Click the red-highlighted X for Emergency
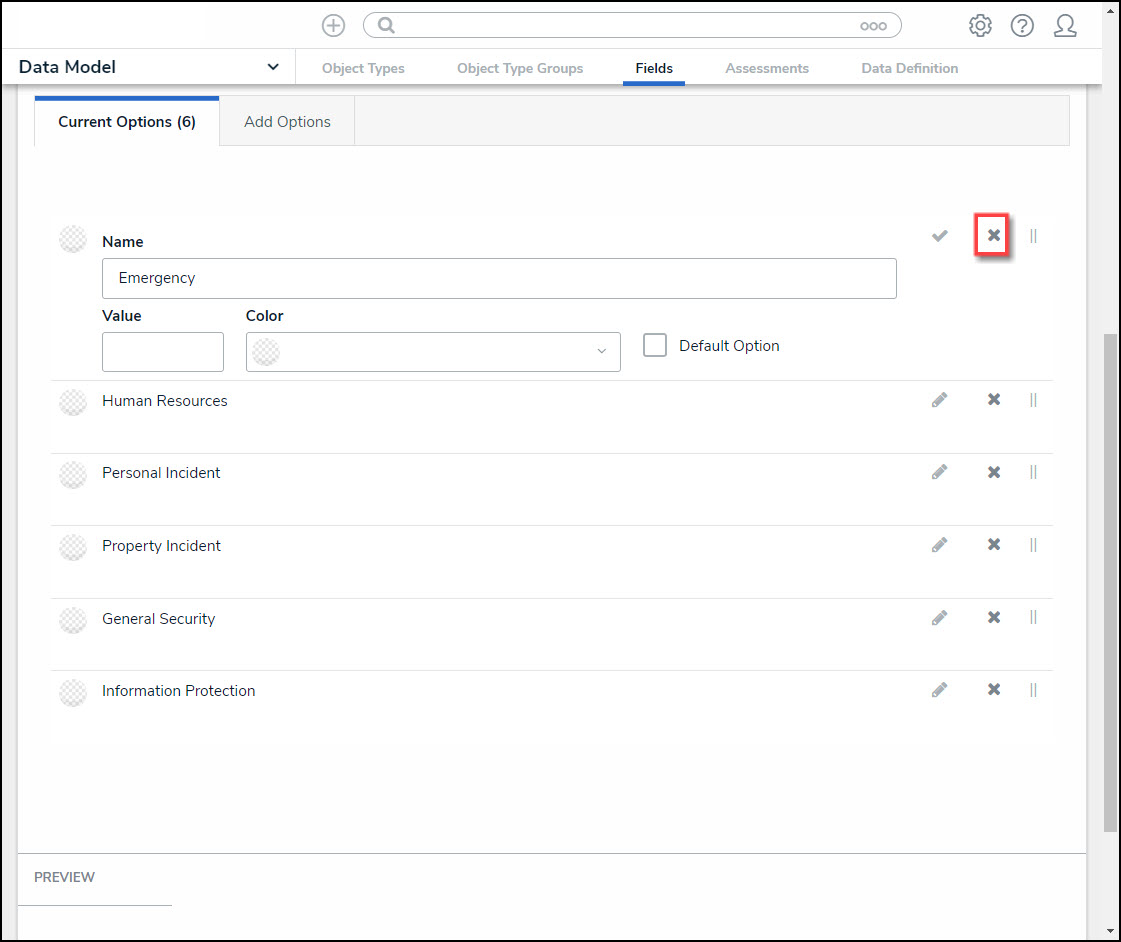The height and width of the screenshot is (942, 1121). [x=994, y=236]
